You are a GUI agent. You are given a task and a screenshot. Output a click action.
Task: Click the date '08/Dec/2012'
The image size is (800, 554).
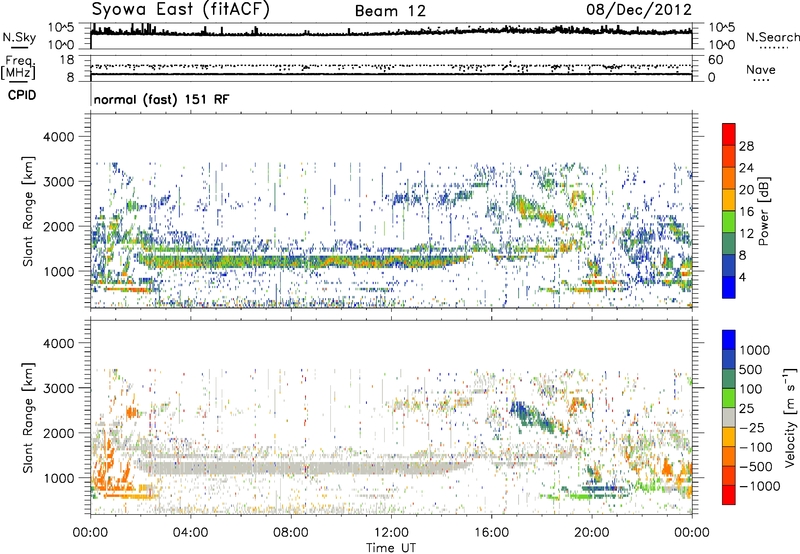point(639,9)
